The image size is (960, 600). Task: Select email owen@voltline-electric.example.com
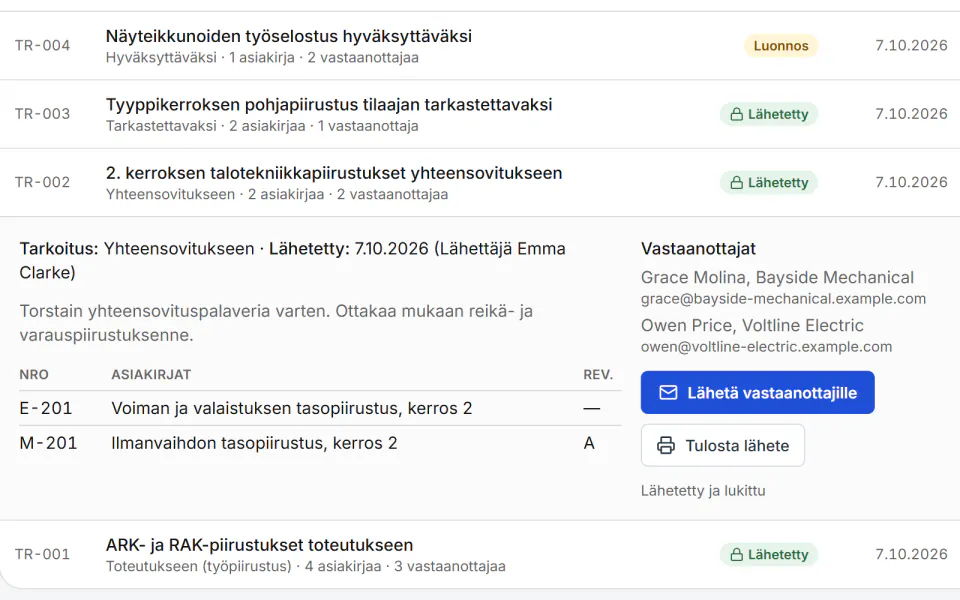[766, 347]
